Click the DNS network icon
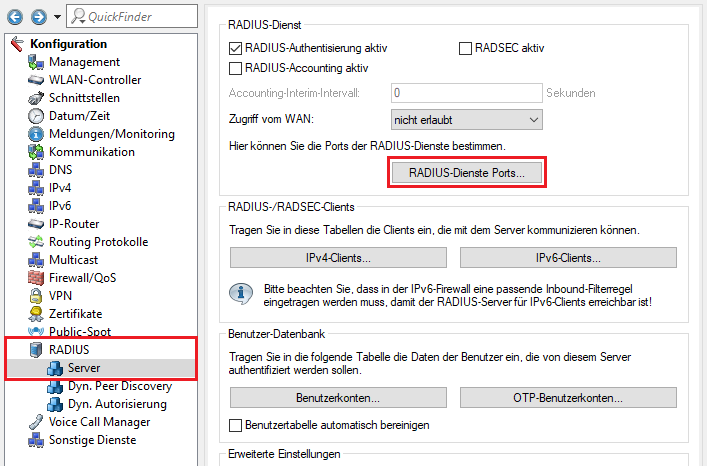The height and width of the screenshot is (466, 707). [36, 170]
